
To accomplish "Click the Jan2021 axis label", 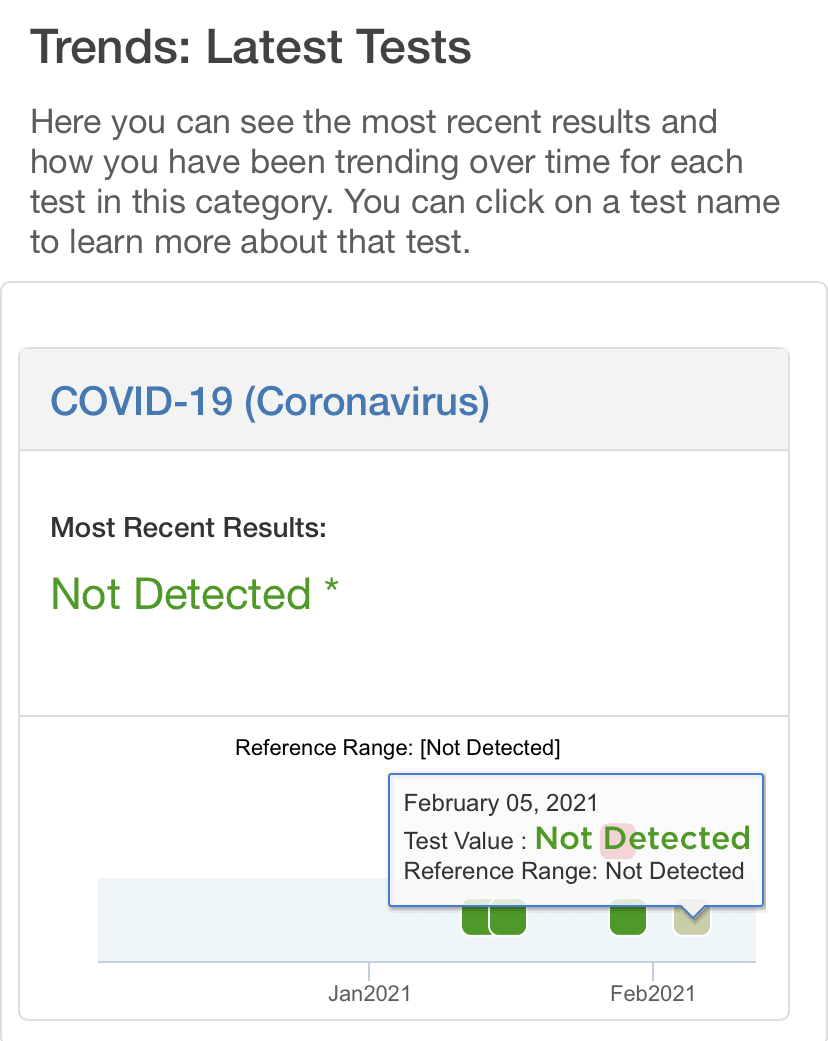I will [x=369, y=993].
